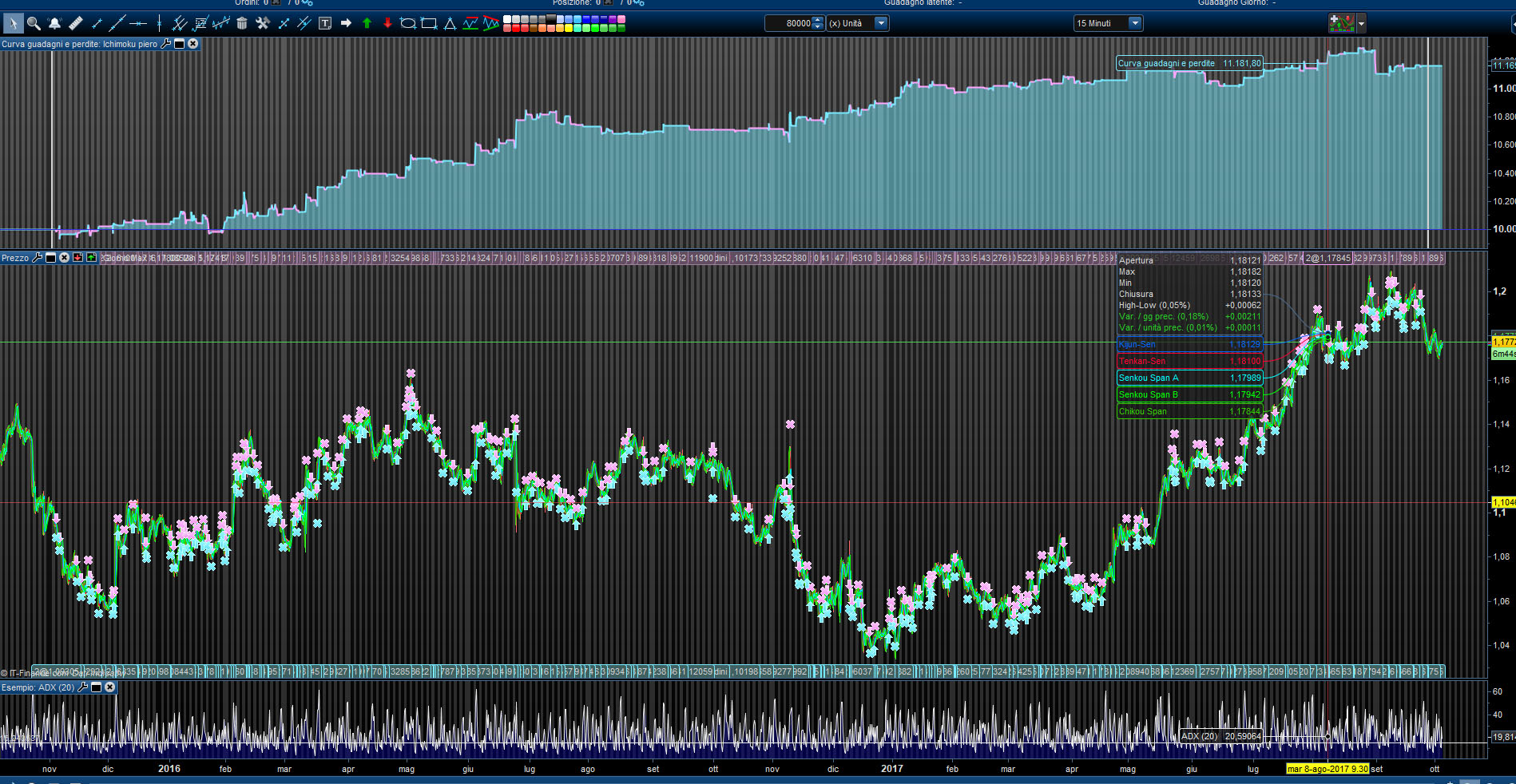
Task: Click the Curva guadagni e perdite value label
Action: (x=1189, y=63)
